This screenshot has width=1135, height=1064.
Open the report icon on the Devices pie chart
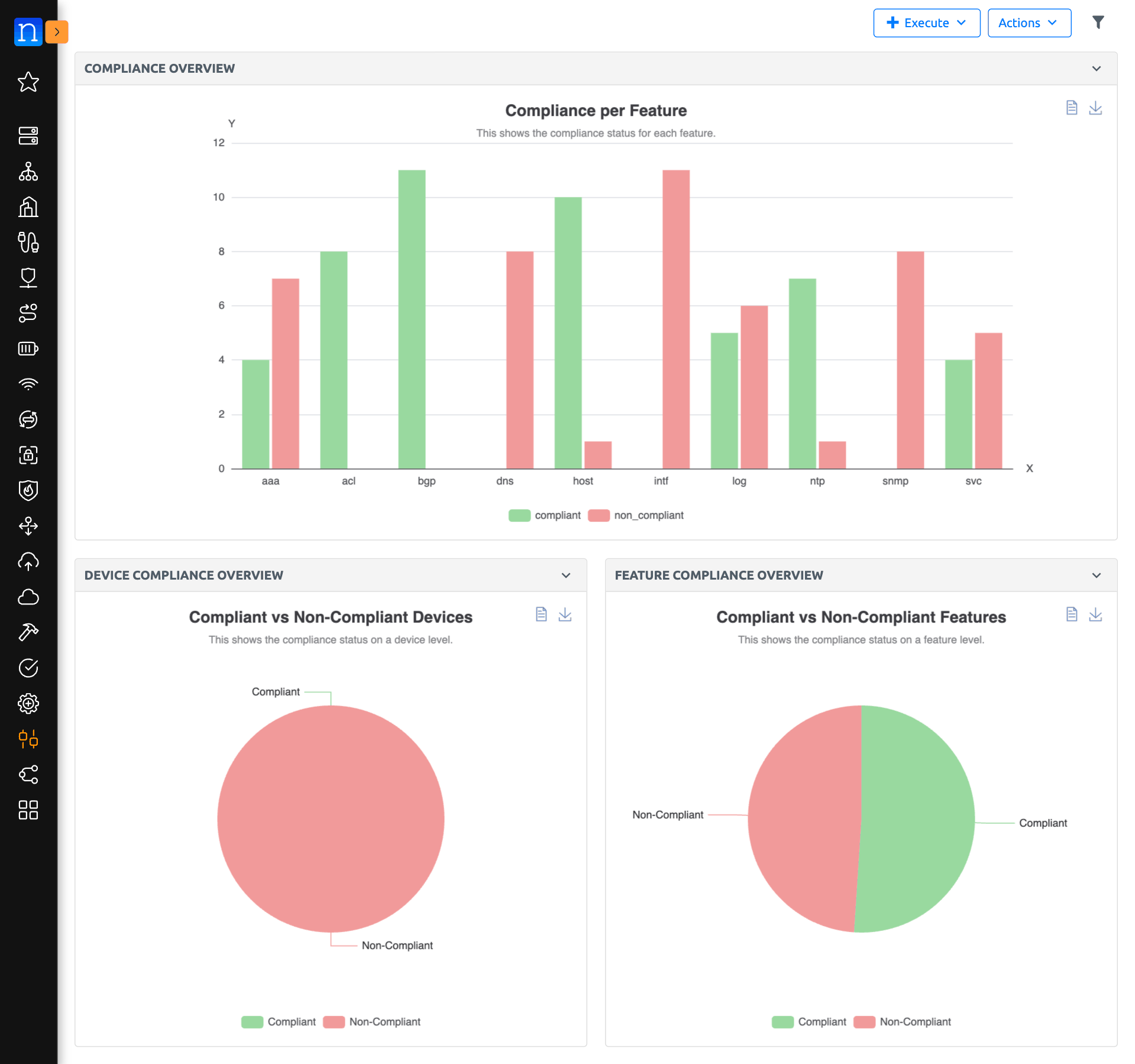tap(541, 615)
